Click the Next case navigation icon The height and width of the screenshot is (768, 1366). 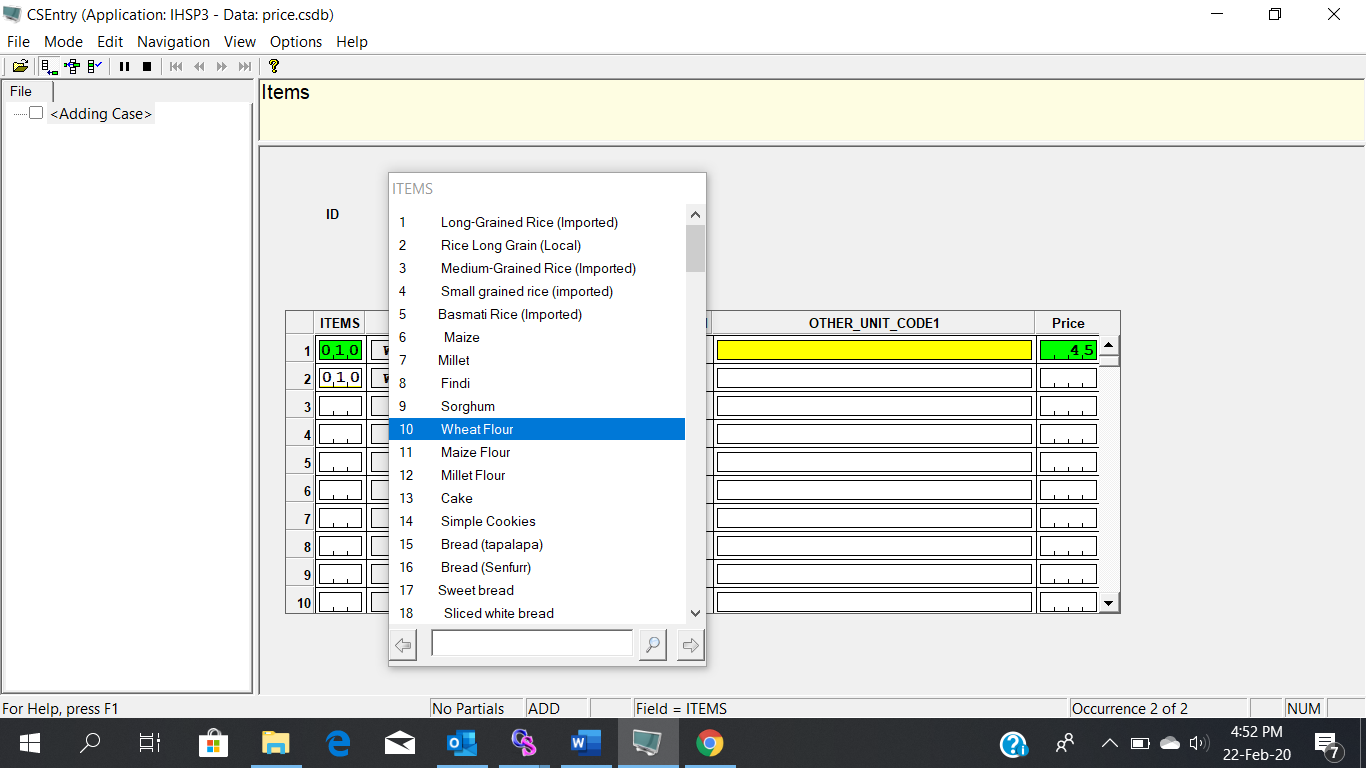(222, 66)
